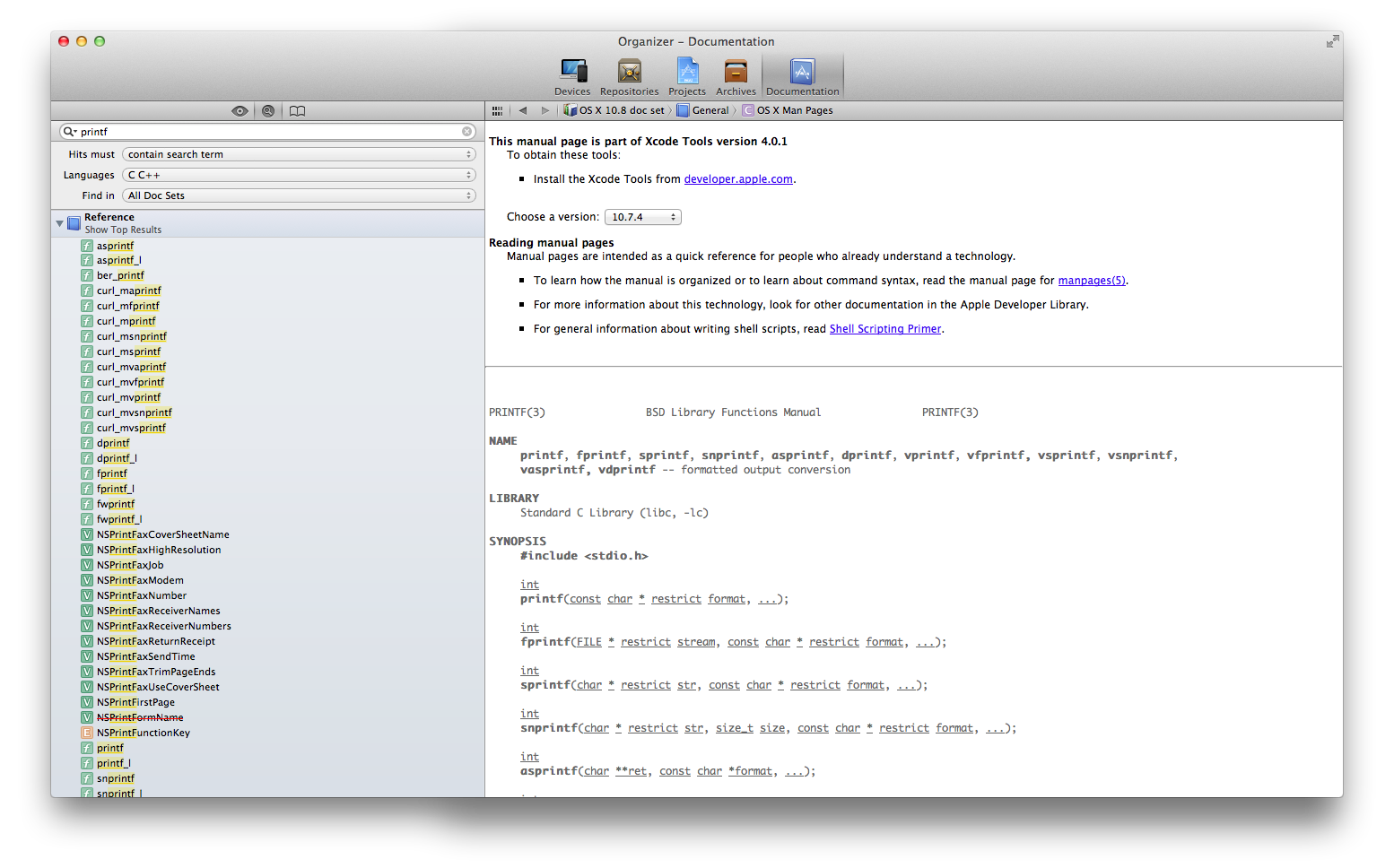Select the curl_msnprintf result
1394x868 pixels.
point(132,336)
